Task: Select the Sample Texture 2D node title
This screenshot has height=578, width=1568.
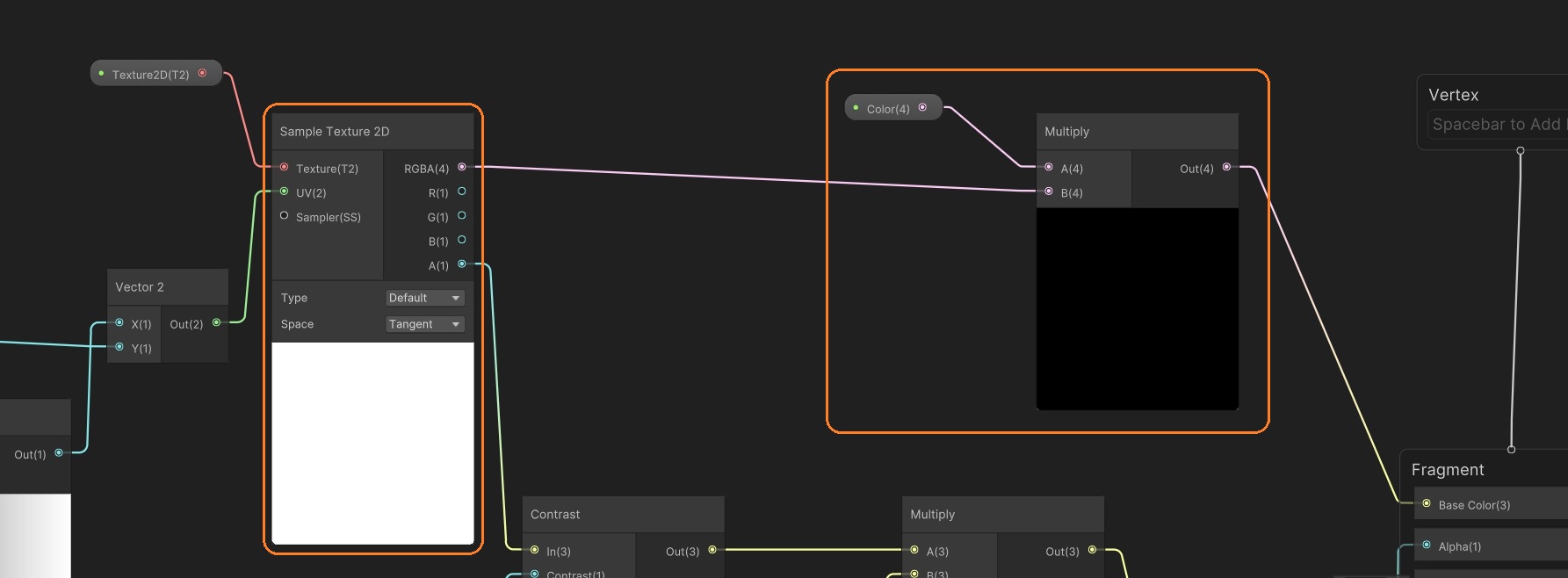Action: 335,132
